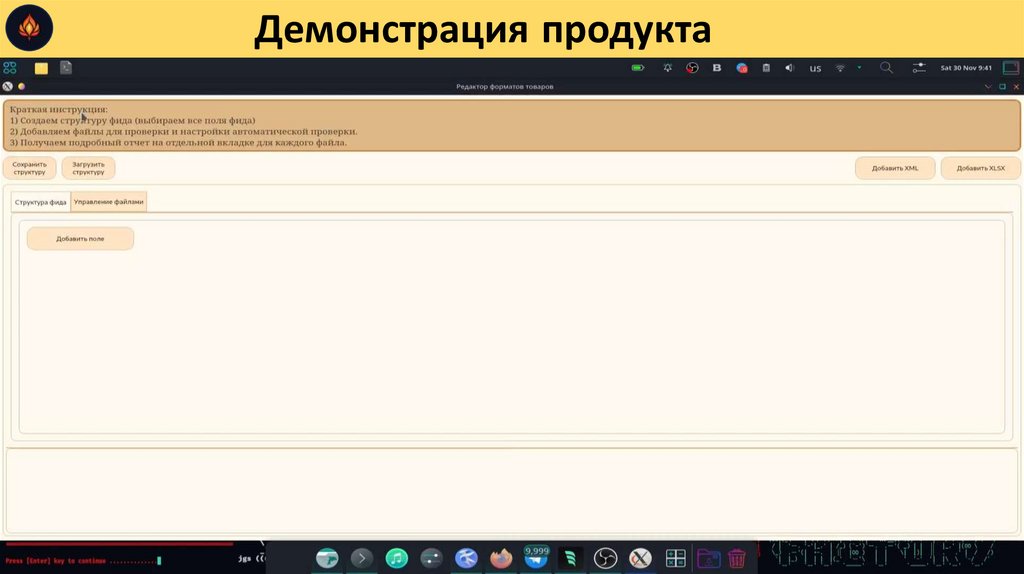The width and height of the screenshot is (1024, 574).
Task: Open the clipboard tray icon
Action: [766, 68]
